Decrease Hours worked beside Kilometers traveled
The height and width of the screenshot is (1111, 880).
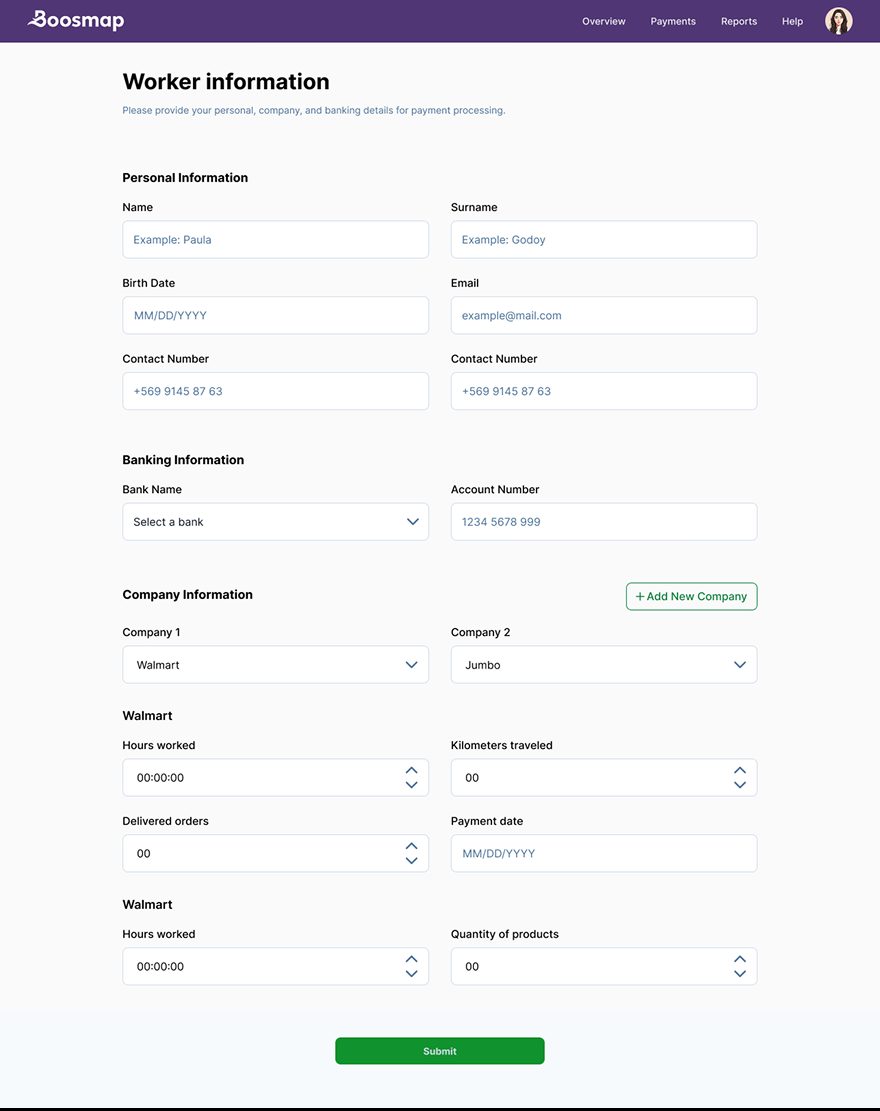[411, 785]
